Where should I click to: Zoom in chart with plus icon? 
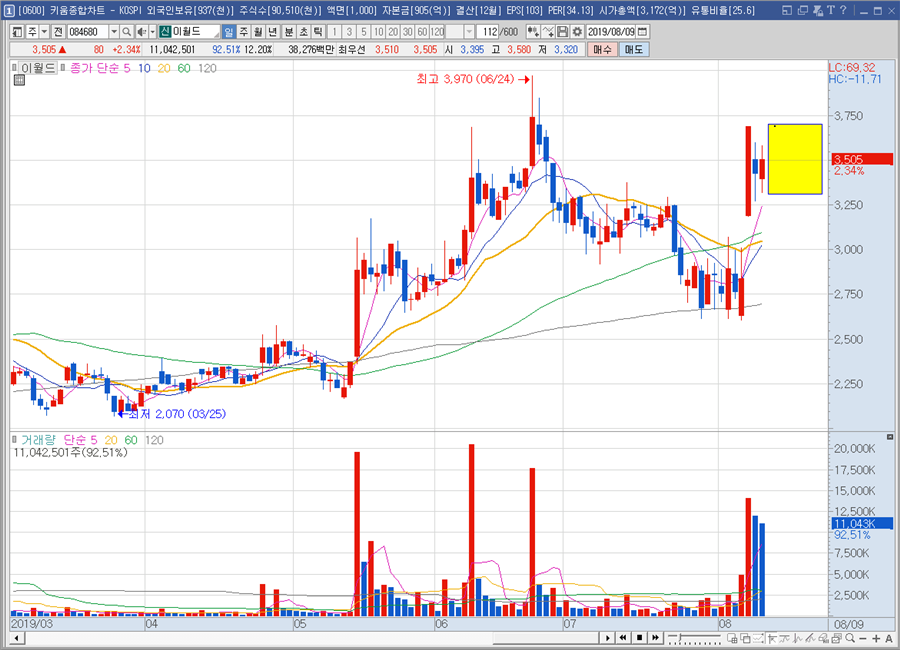pyautogui.click(x=876, y=638)
